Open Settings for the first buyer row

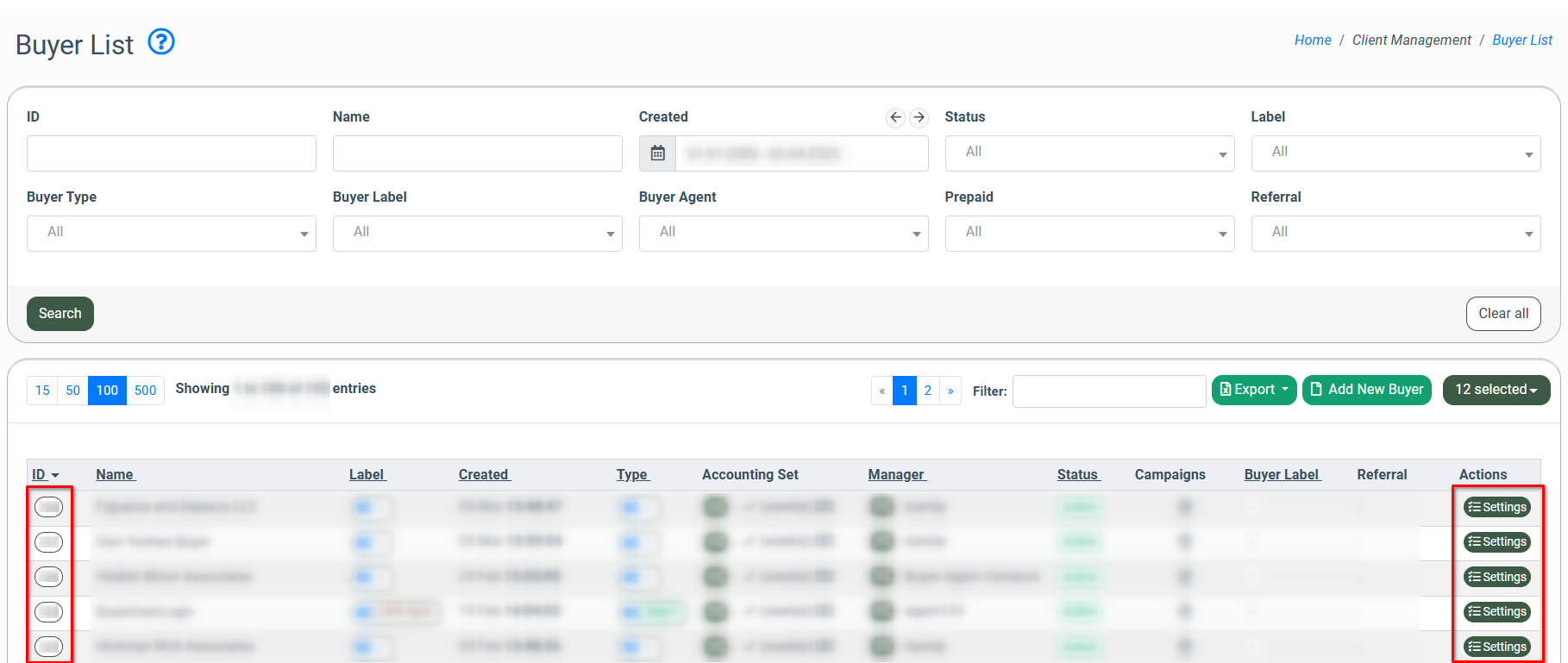coord(1496,507)
